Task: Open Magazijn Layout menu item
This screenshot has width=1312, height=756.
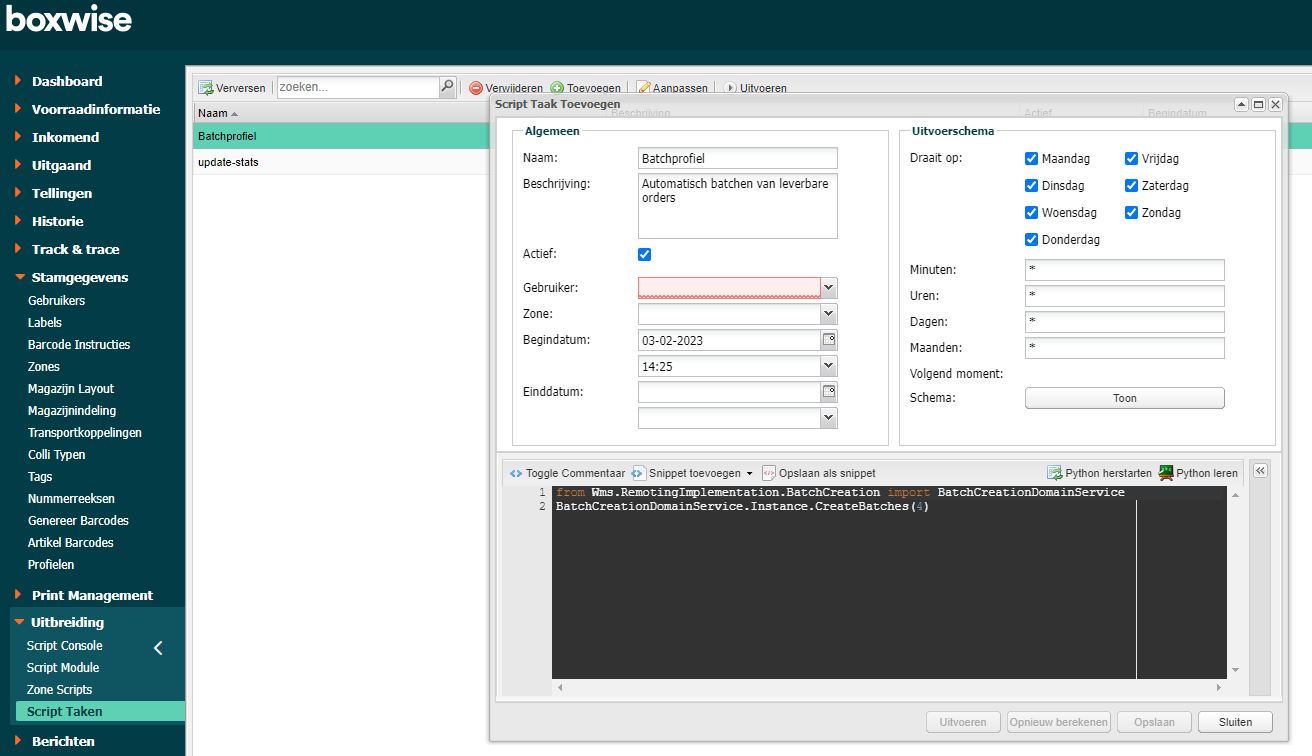Action: pyautogui.click(x=71, y=389)
